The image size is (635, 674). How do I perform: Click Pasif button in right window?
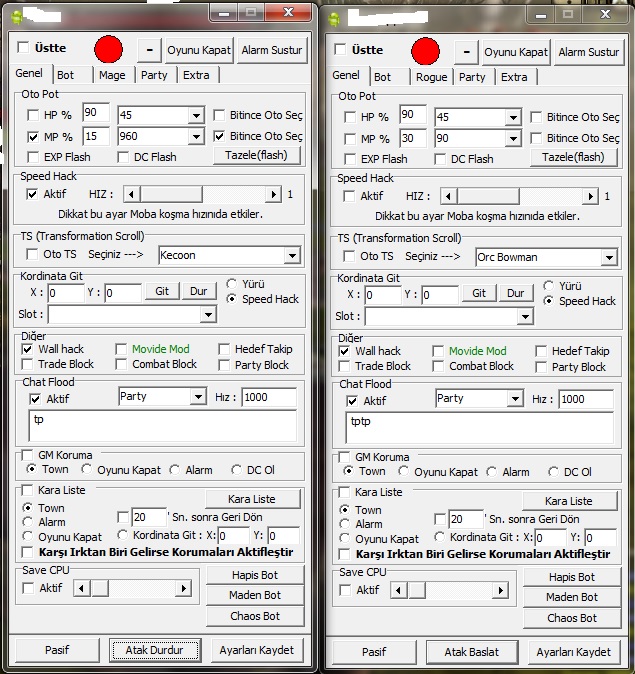[x=374, y=652]
